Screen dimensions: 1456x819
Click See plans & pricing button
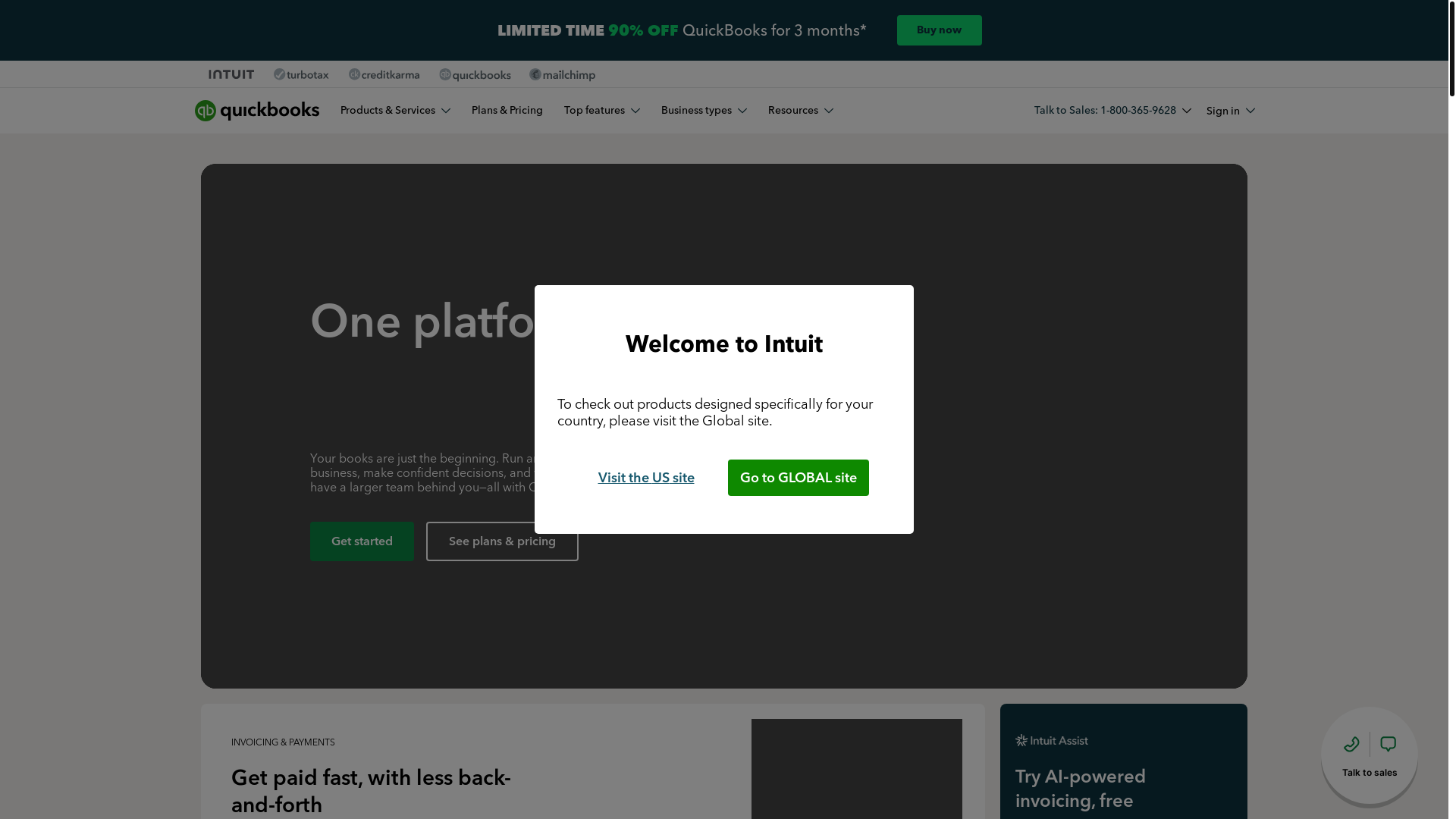pyautogui.click(x=502, y=541)
